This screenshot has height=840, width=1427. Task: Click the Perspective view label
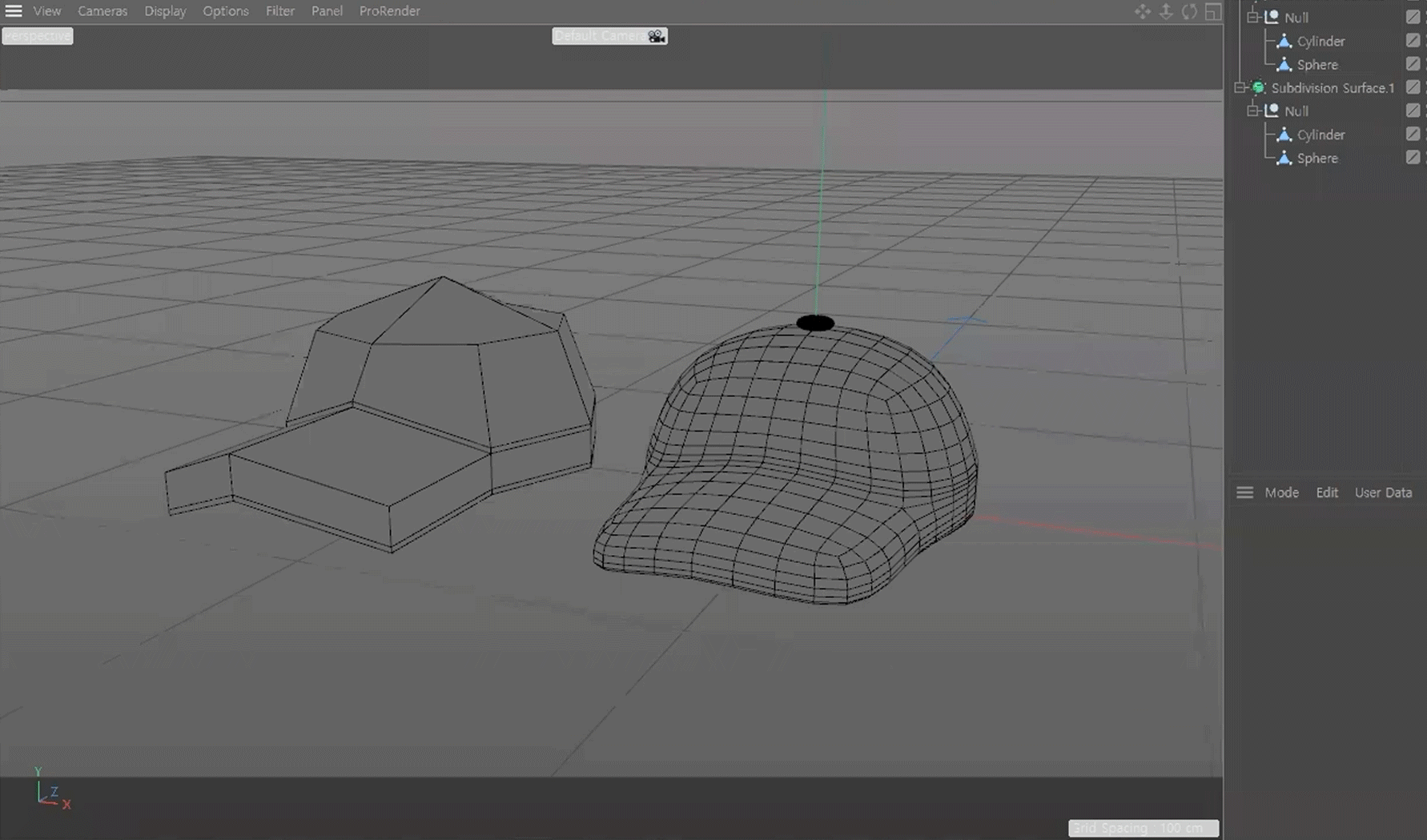point(37,36)
